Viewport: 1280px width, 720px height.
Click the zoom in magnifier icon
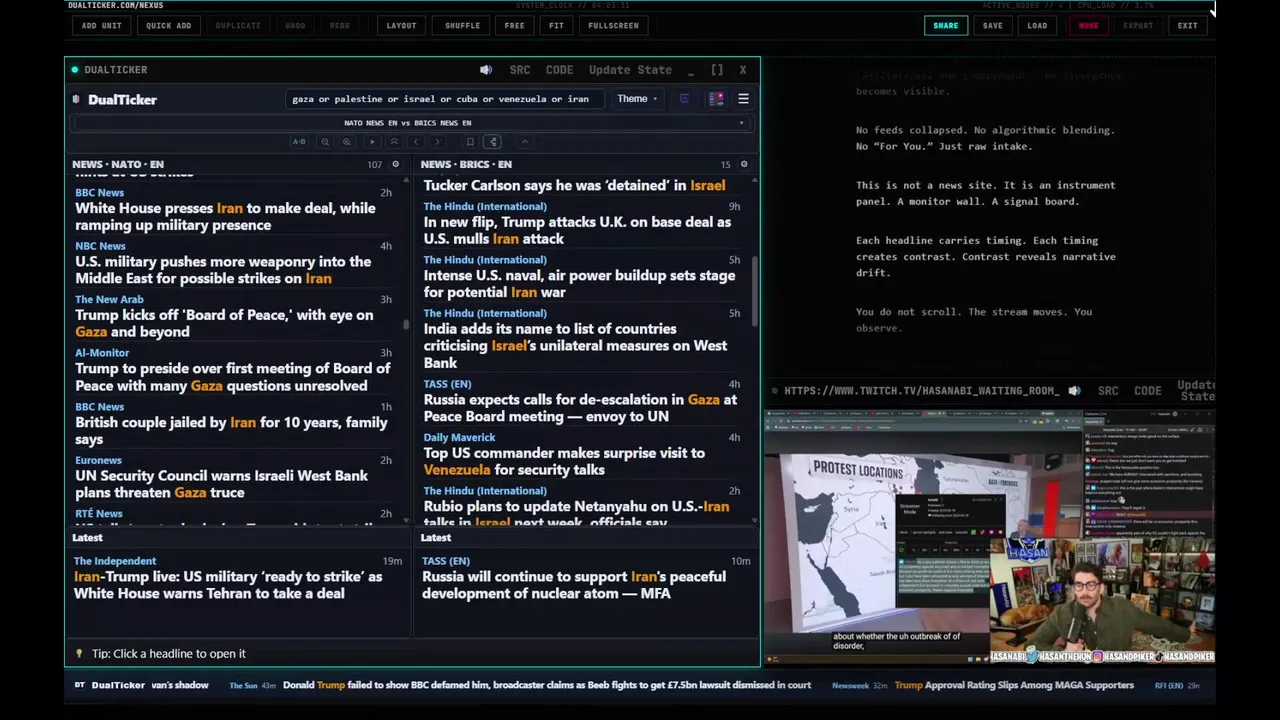click(x=347, y=142)
